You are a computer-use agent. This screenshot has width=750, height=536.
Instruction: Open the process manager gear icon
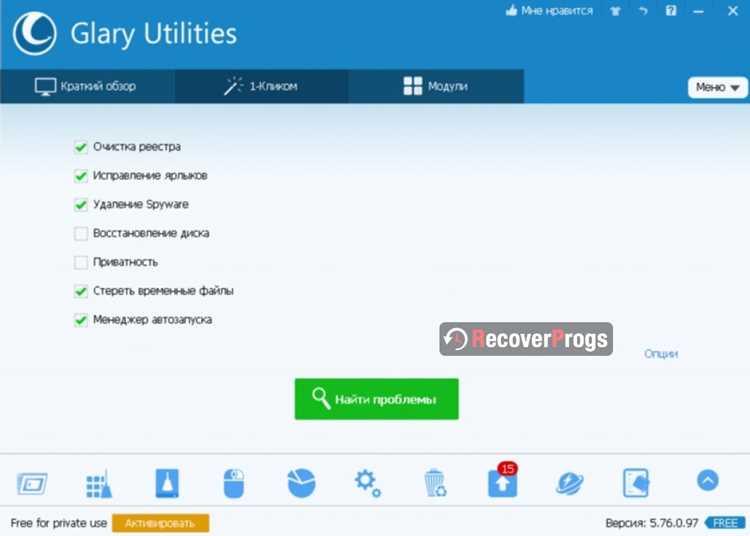point(367,483)
